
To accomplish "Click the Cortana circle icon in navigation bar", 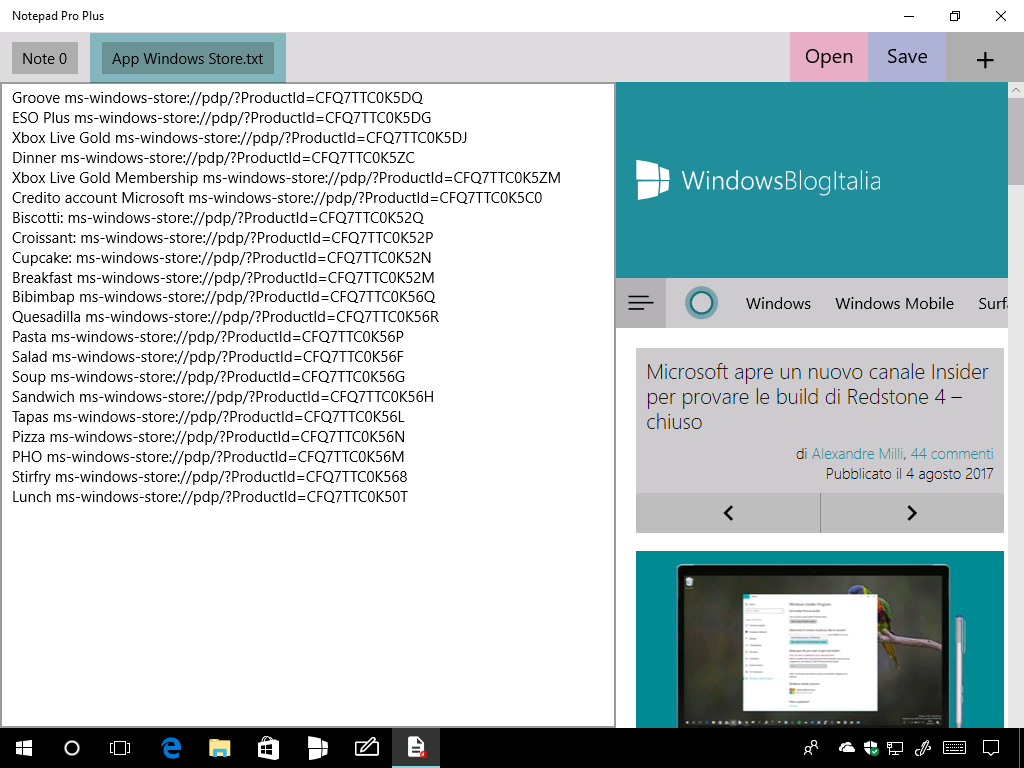I will coord(701,303).
